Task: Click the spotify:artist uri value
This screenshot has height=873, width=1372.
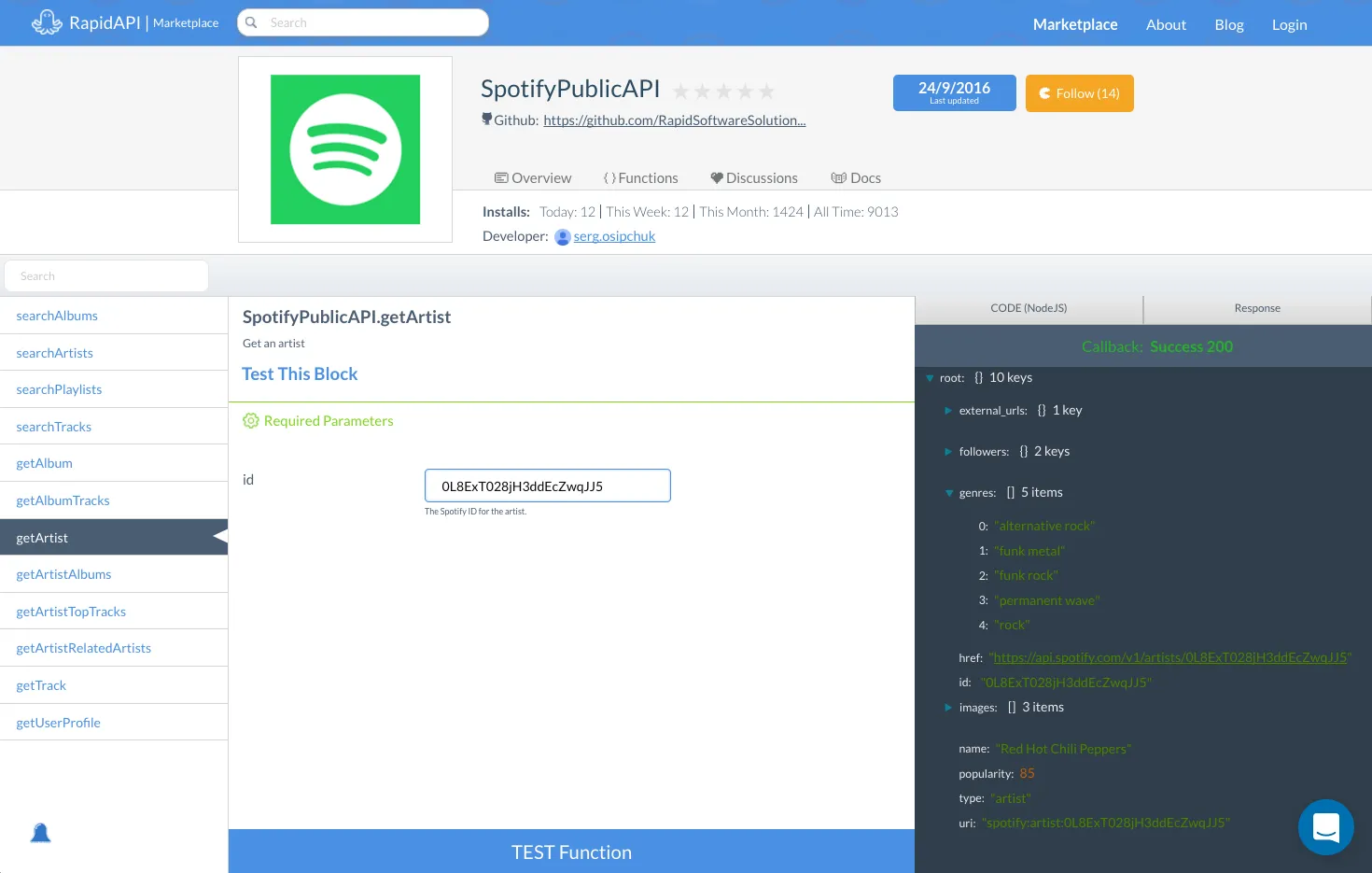Action: pyautogui.click(x=1106, y=824)
